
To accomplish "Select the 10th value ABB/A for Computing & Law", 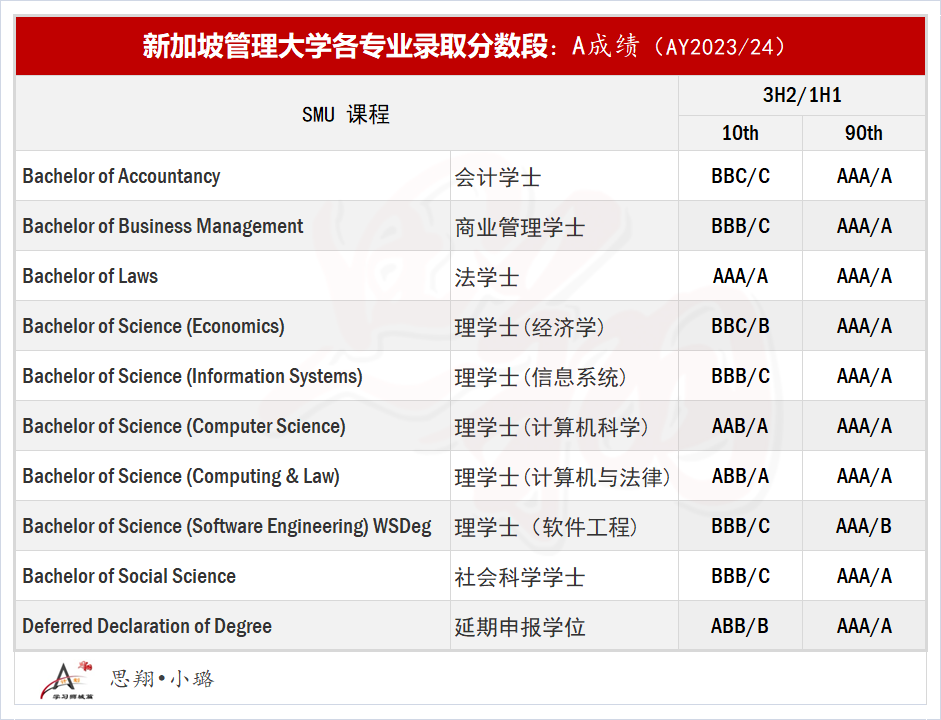I will coord(740,476).
